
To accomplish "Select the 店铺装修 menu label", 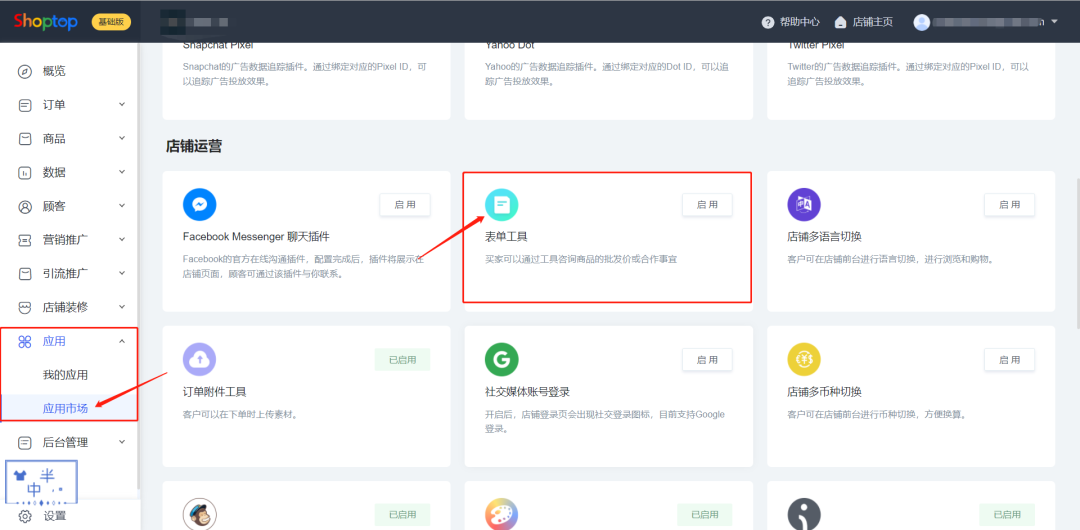I will pyautogui.click(x=65, y=307).
